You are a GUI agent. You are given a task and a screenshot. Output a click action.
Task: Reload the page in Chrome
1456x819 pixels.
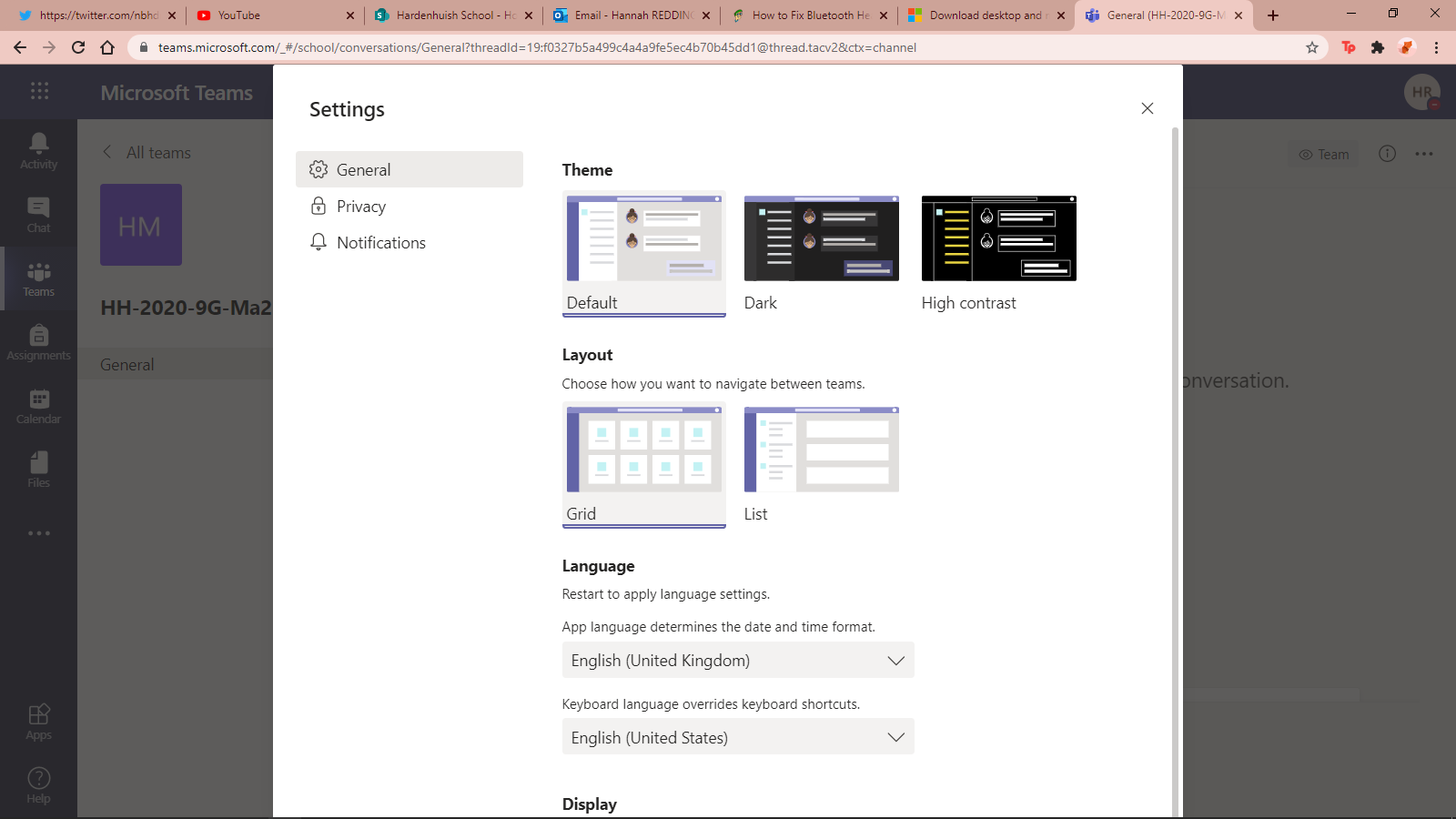(x=78, y=47)
